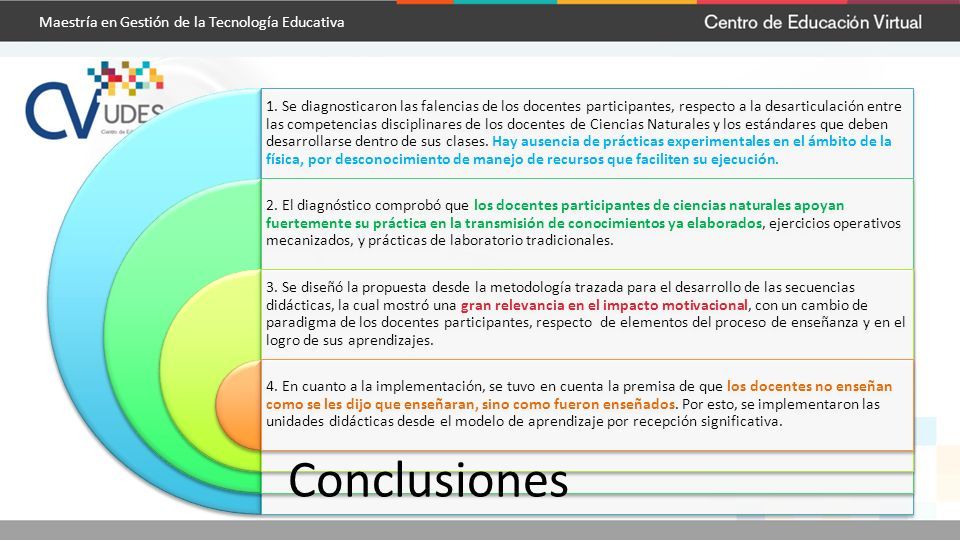Click the 'Maestría en Gestión de la Tecnología Educativa' header text
The height and width of the screenshot is (540, 960).
(x=192, y=23)
